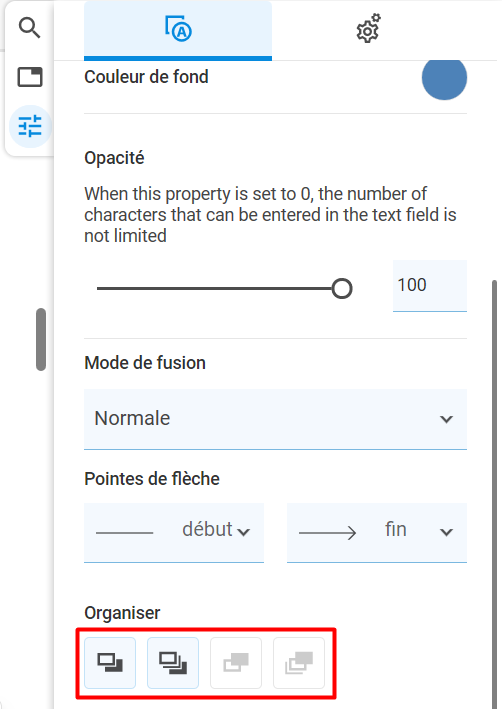
Task: Switch to the gear settings tab
Action: (369, 29)
